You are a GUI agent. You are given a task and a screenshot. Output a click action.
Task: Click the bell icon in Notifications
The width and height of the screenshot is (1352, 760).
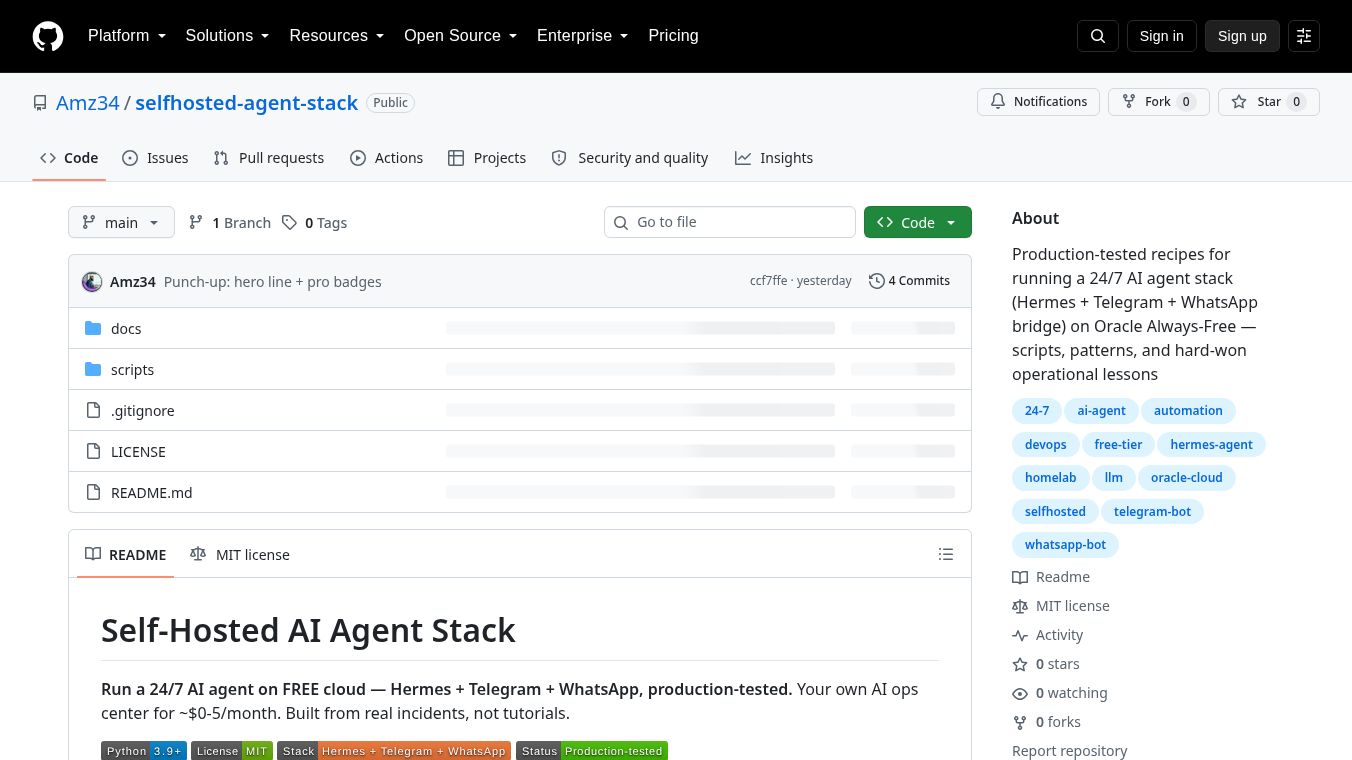coord(998,102)
